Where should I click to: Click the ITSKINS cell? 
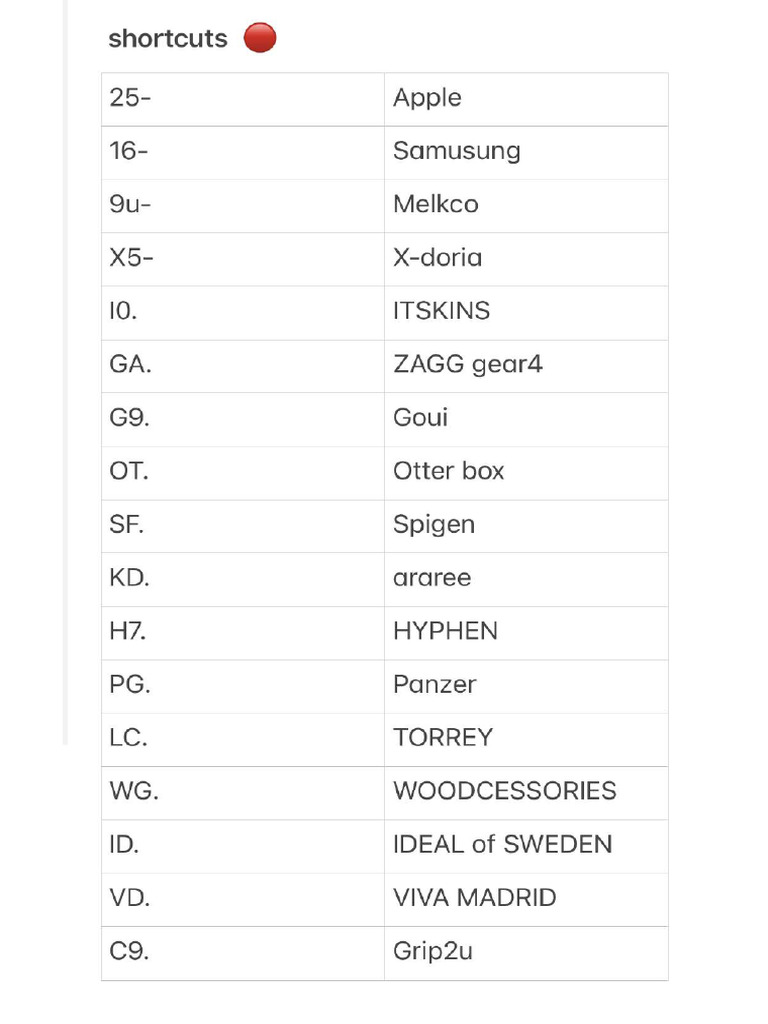tap(526, 313)
